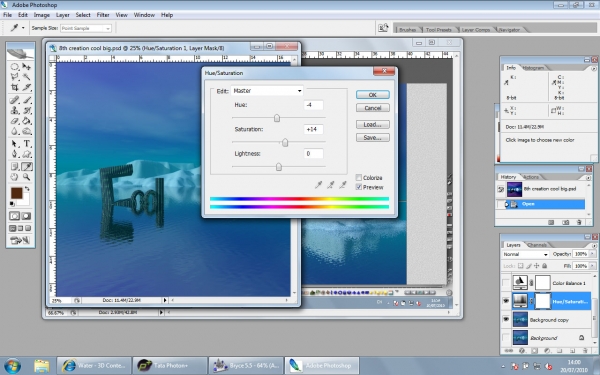Select the Hand tool
This screenshot has height=375, width=600.
click(x=15, y=177)
